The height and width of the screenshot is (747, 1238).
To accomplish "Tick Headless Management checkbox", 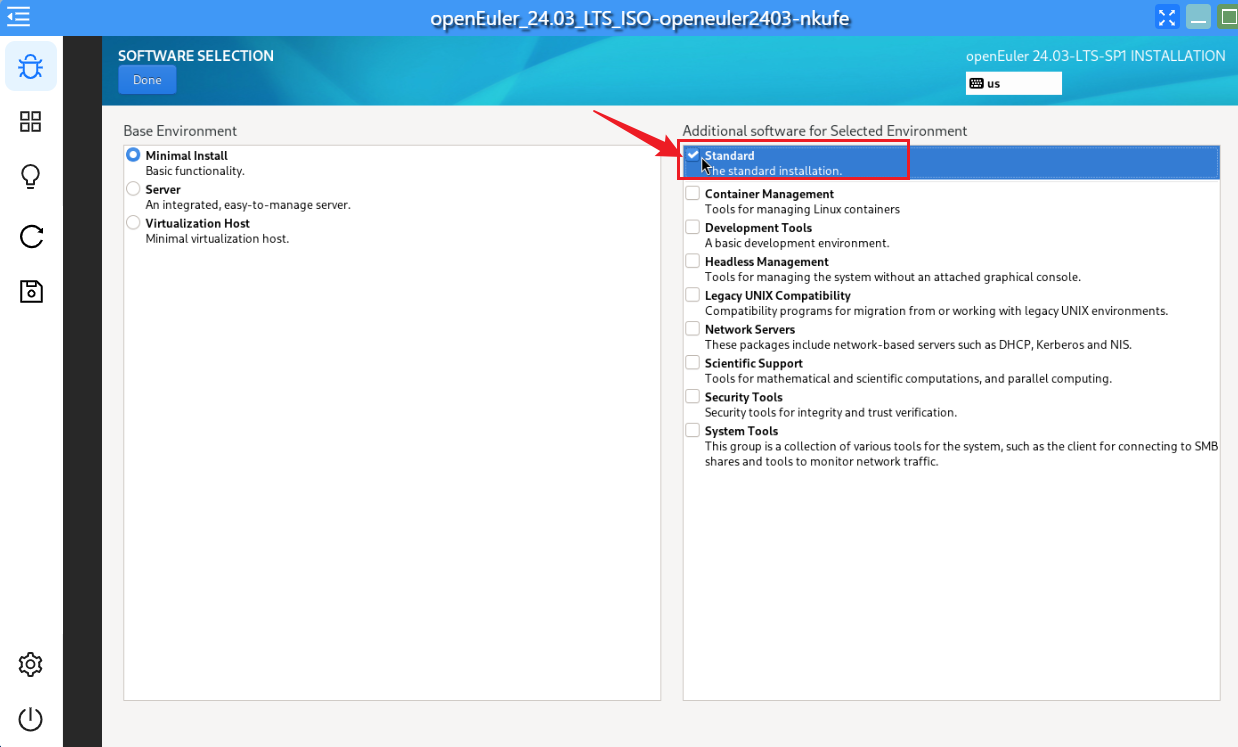I will coord(692,261).
